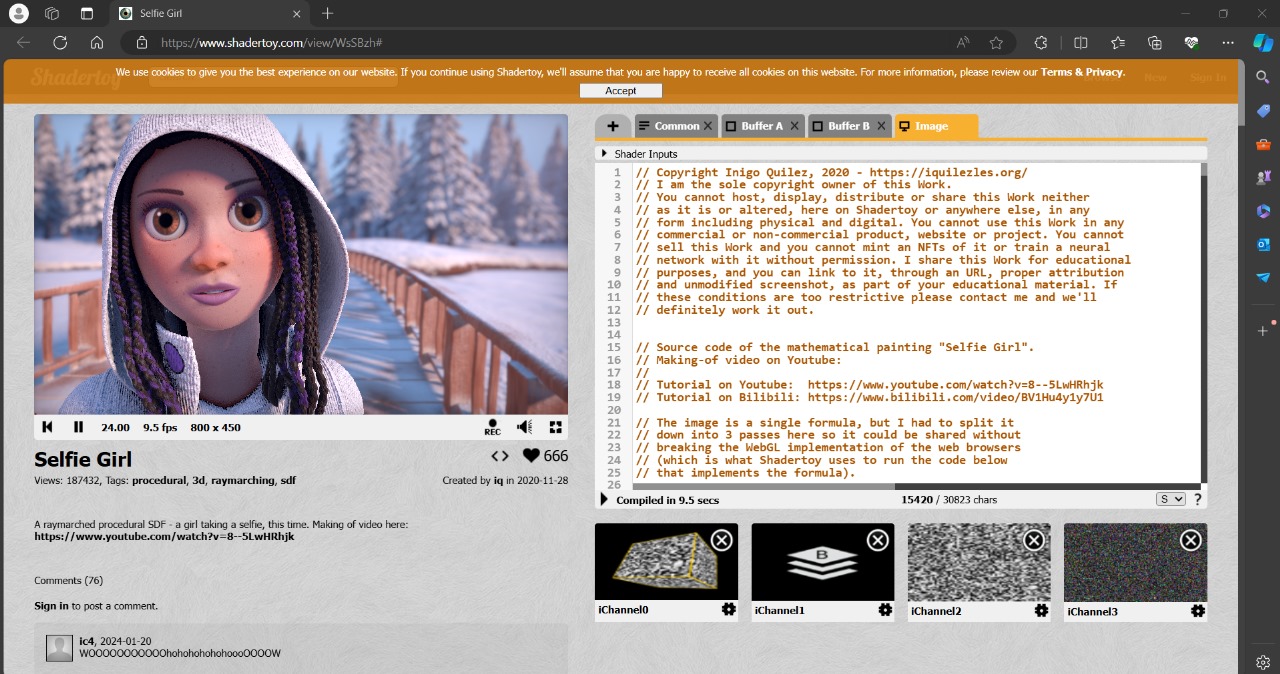This screenshot has width=1280, height=674.
Task: Open browser collections
Action: point(1155,43)
